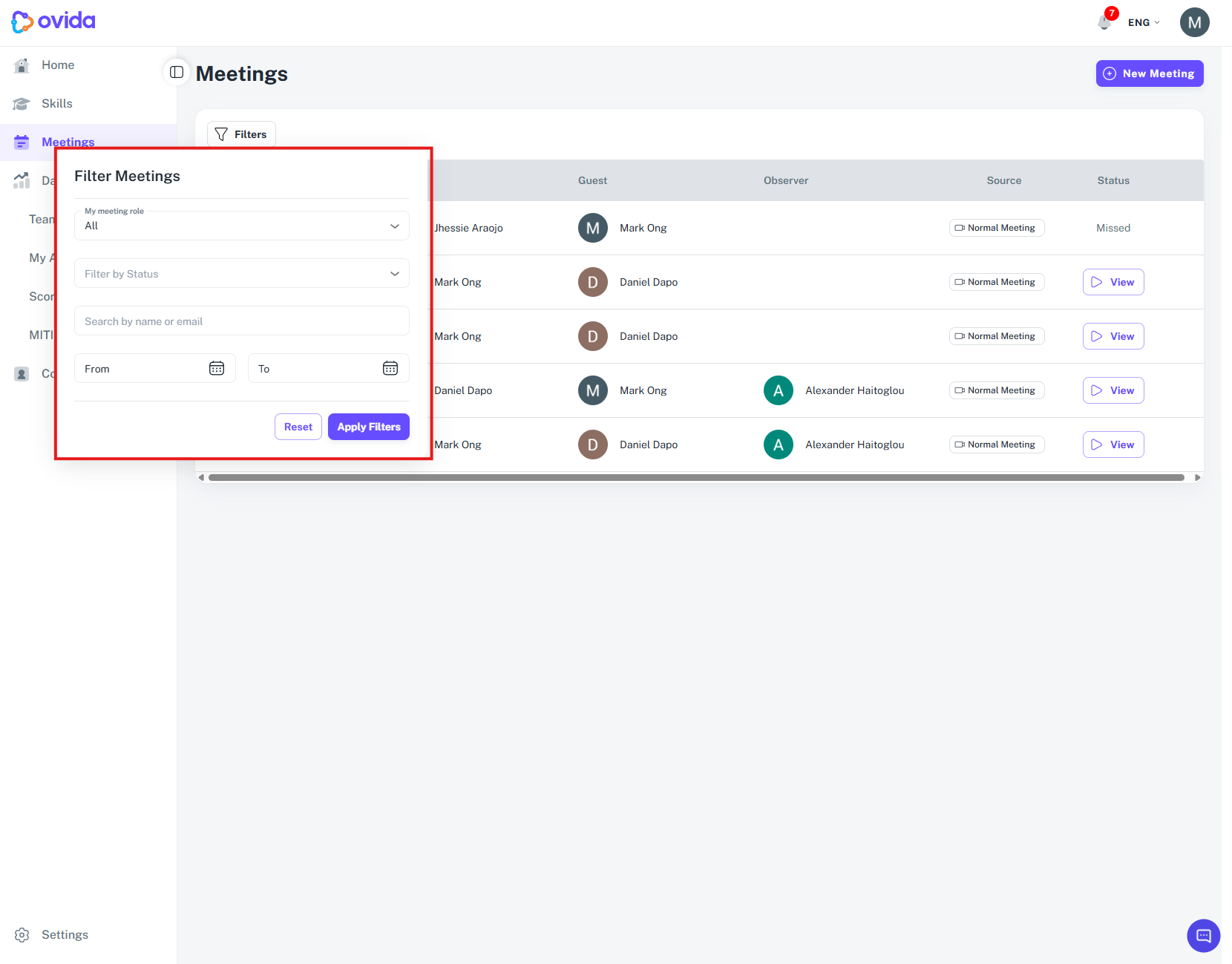Click the Ovida logo
This screenshot has width=1232, height=964.
(x=53, y=22)
